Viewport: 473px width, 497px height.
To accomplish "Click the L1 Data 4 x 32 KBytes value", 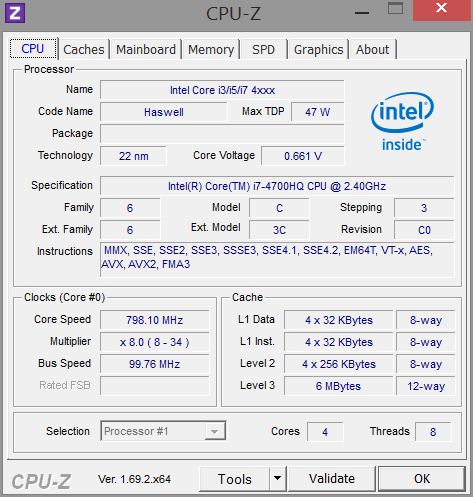I will 339,320.
